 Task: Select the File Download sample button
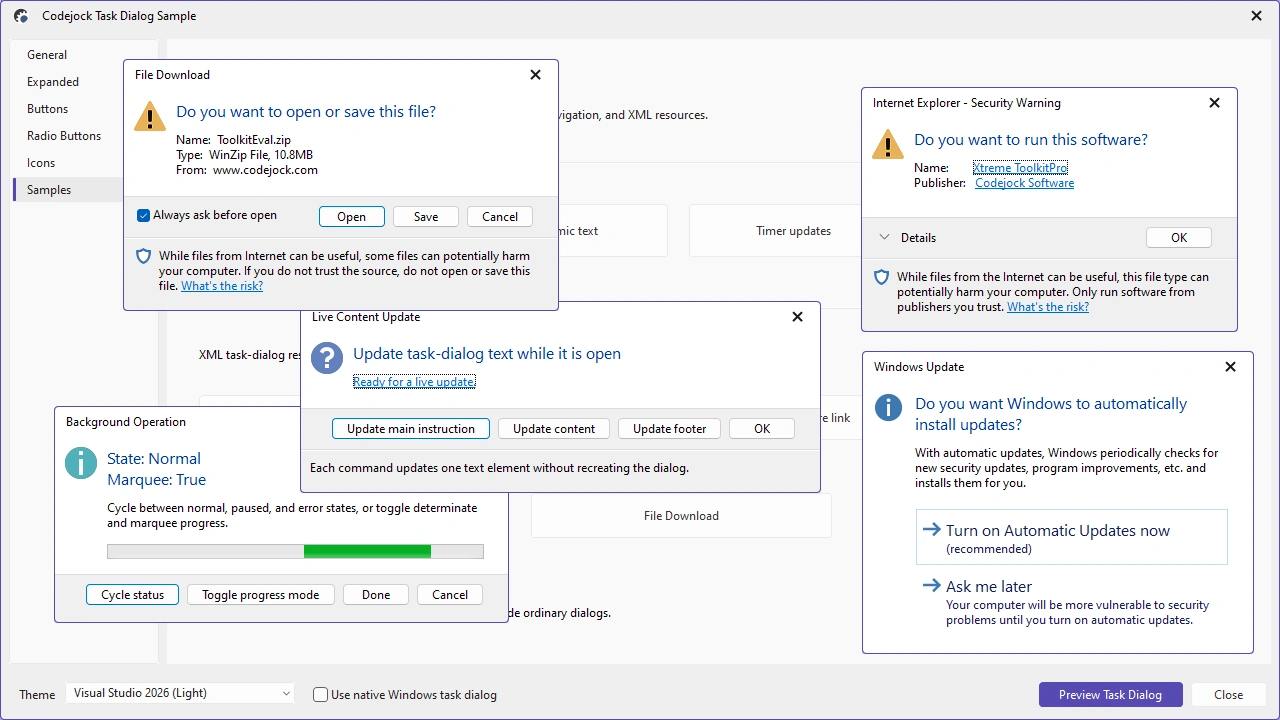coord(681,516)
